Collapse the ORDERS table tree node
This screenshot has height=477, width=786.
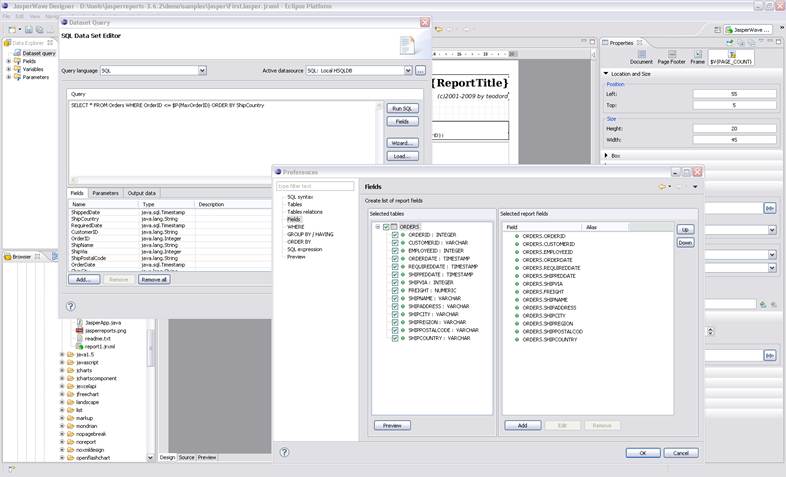pyautogui.click(x=378, y=227)
